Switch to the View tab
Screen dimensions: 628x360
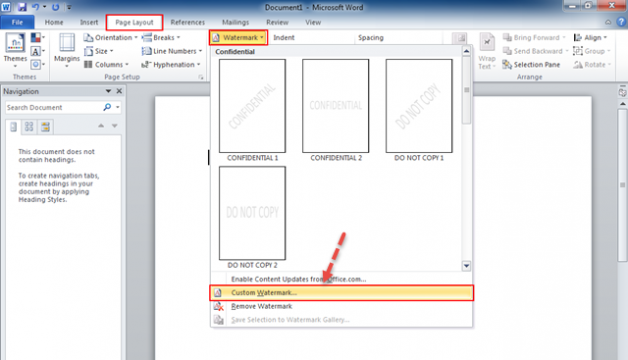pos(313,22)
